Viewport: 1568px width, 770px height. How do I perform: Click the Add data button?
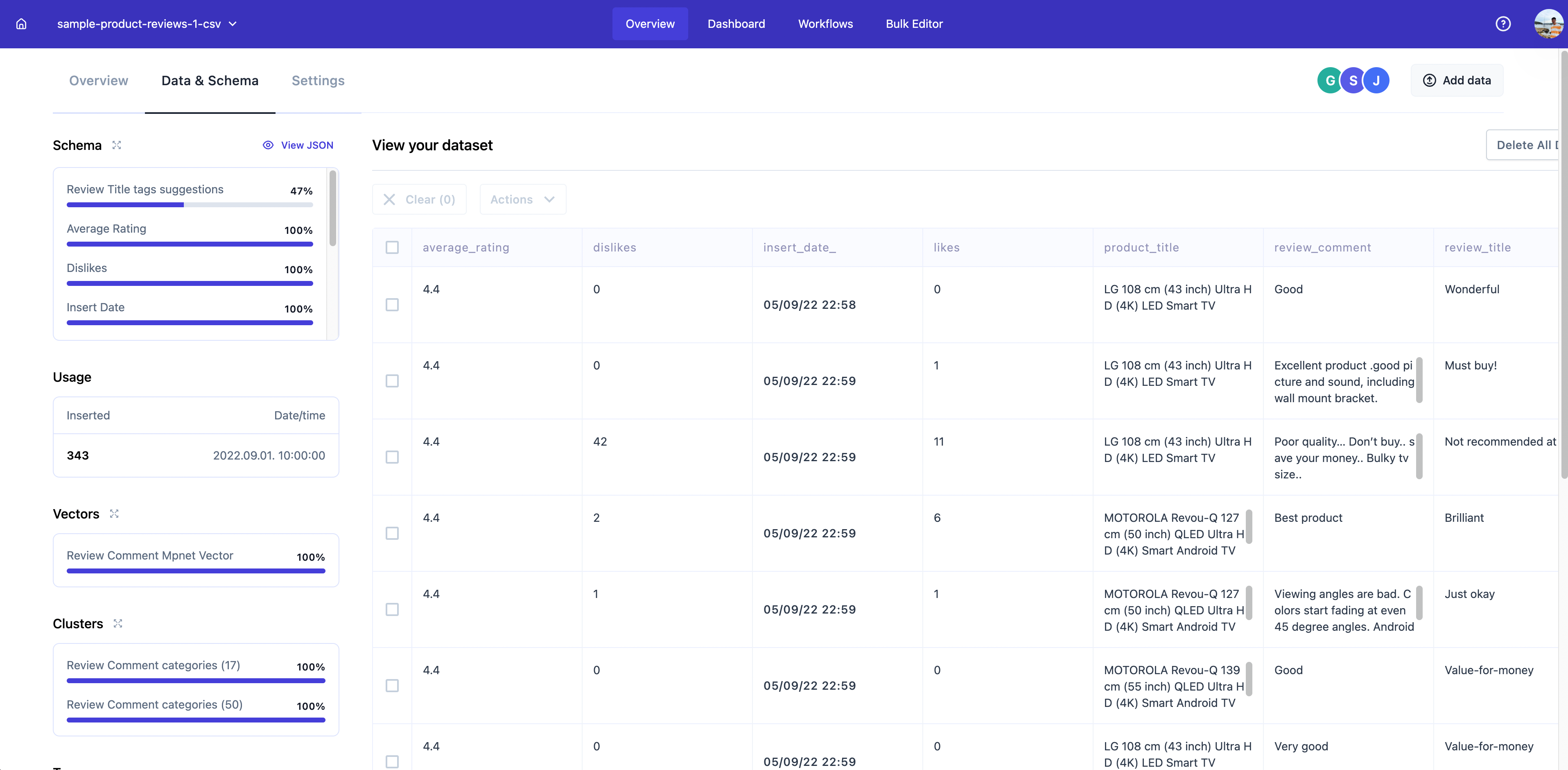[x=1457, y=80]
